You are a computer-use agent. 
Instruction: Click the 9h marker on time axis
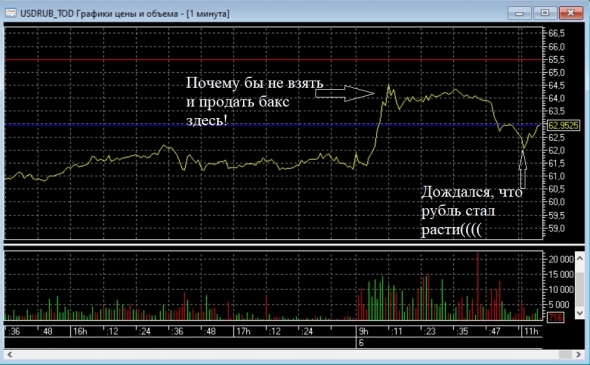pyautogui.click(x=363, y=332)
